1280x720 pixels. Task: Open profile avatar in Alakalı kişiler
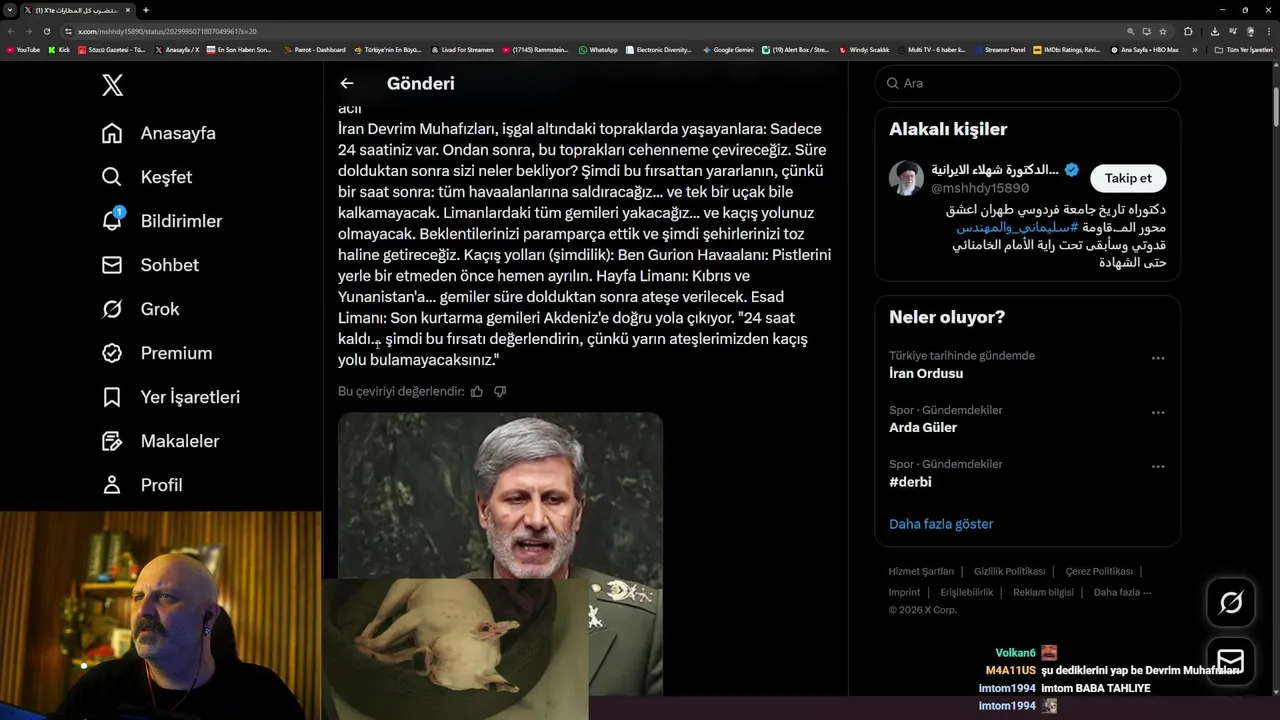click(906, 178)
